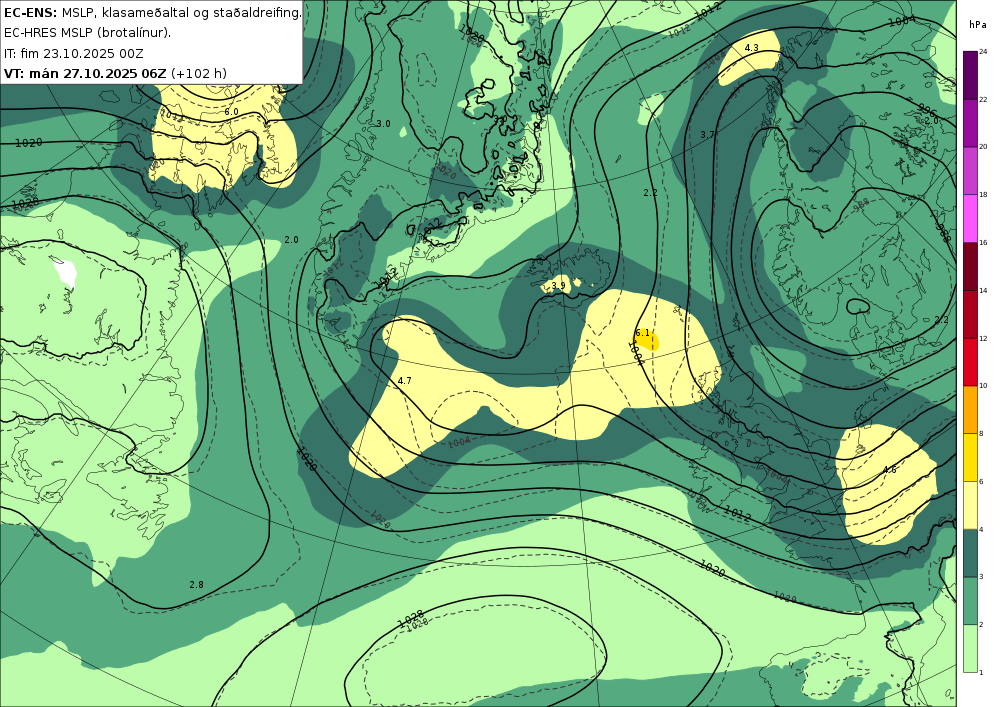Screen dimensions: 1000x707
Task: Click the '996' isobar label on the map
Action: click(x=926, y=108)
